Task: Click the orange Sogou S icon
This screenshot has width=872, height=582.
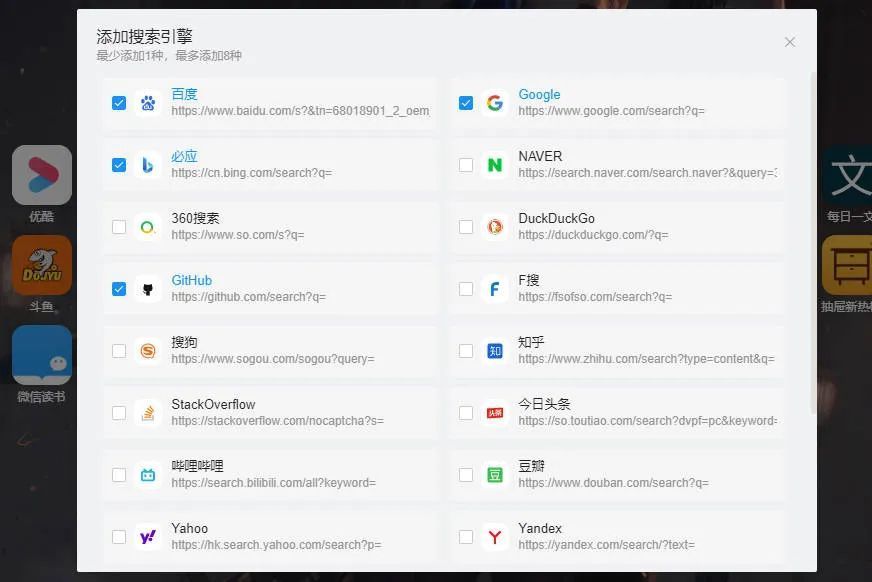Action: pos(147,351)
